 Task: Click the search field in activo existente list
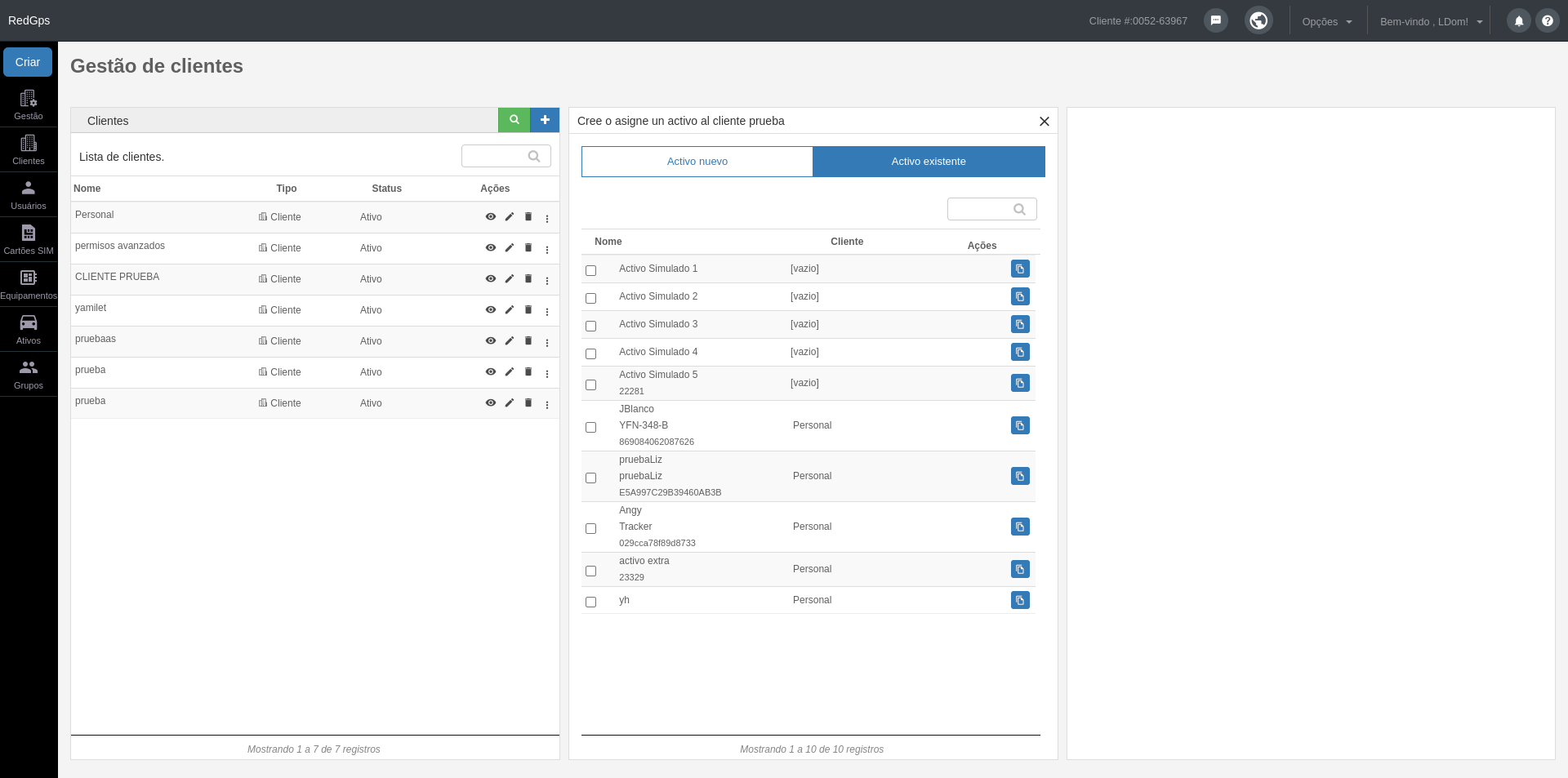pyautogui.click(x=992, y=209)
